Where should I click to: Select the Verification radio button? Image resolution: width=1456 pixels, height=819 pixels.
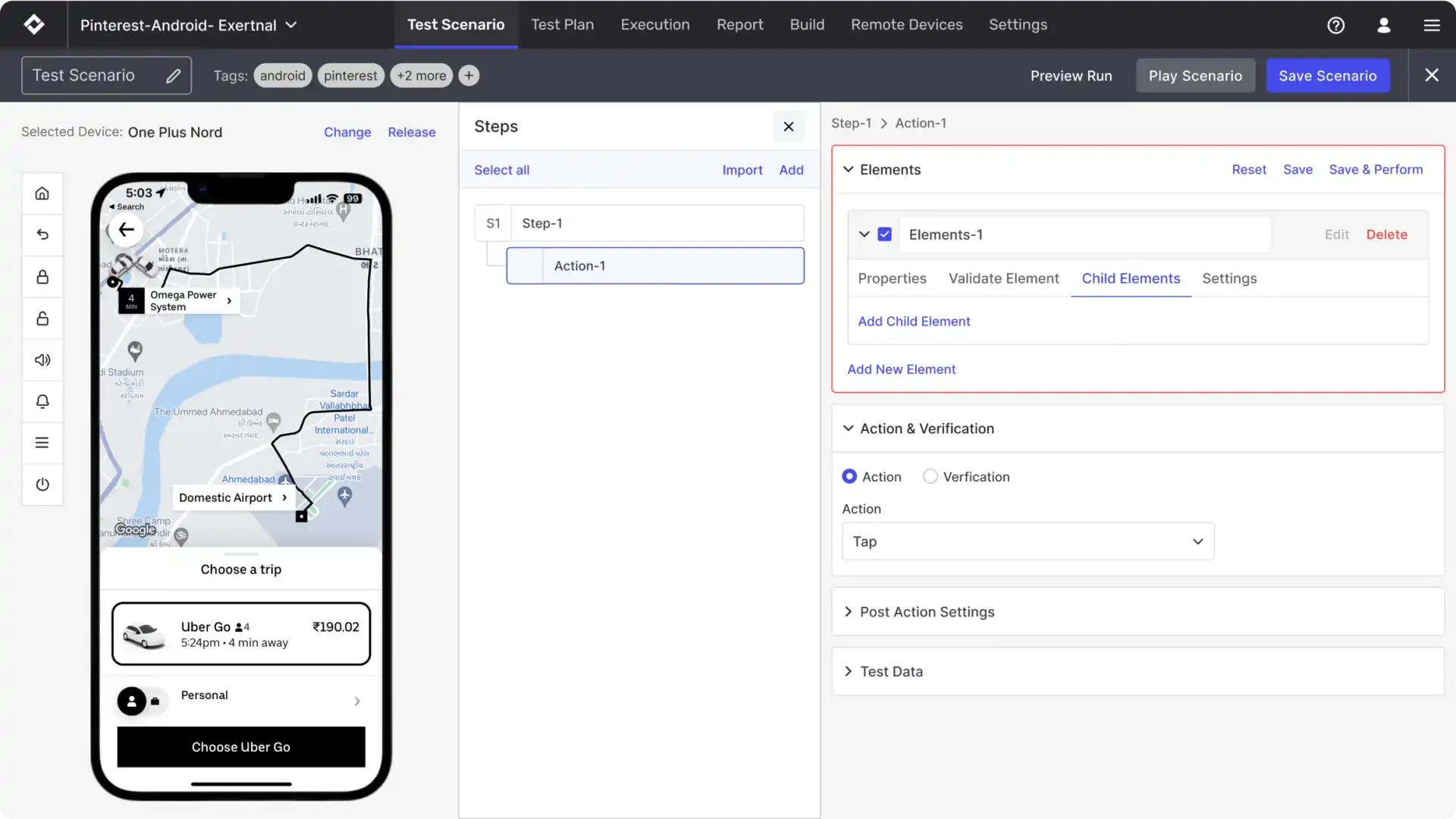click(x=929, y=476)
